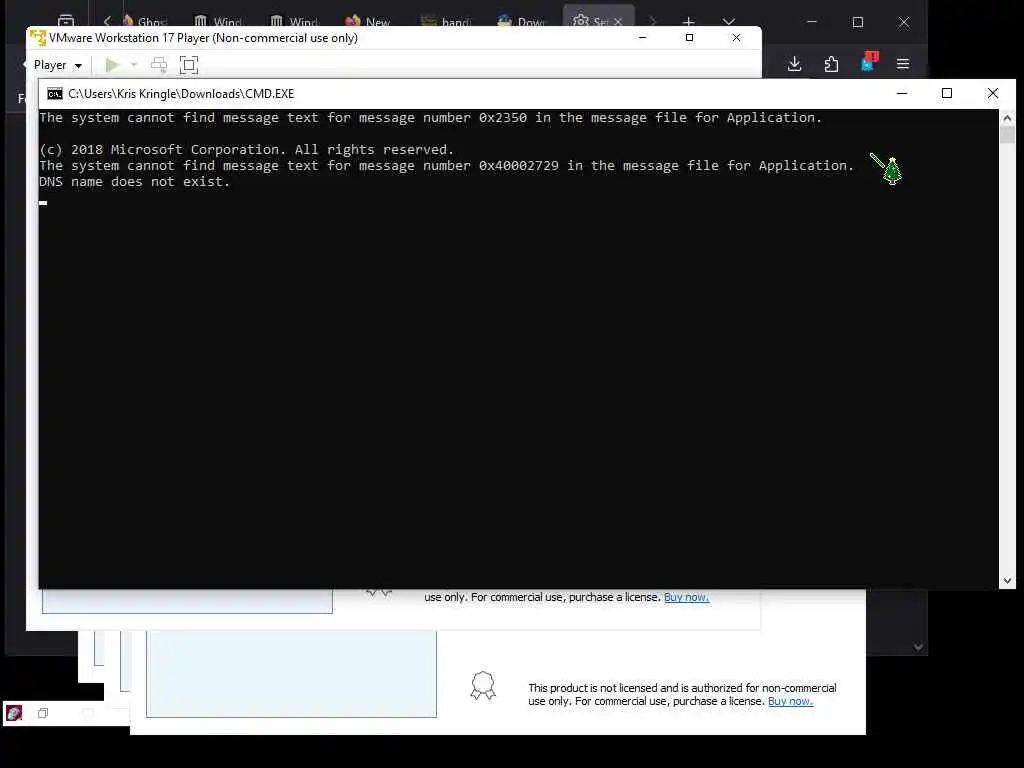Open the Player menu in VMware
This screenshot has height=768, width=1024.
(x=57, y=65)
